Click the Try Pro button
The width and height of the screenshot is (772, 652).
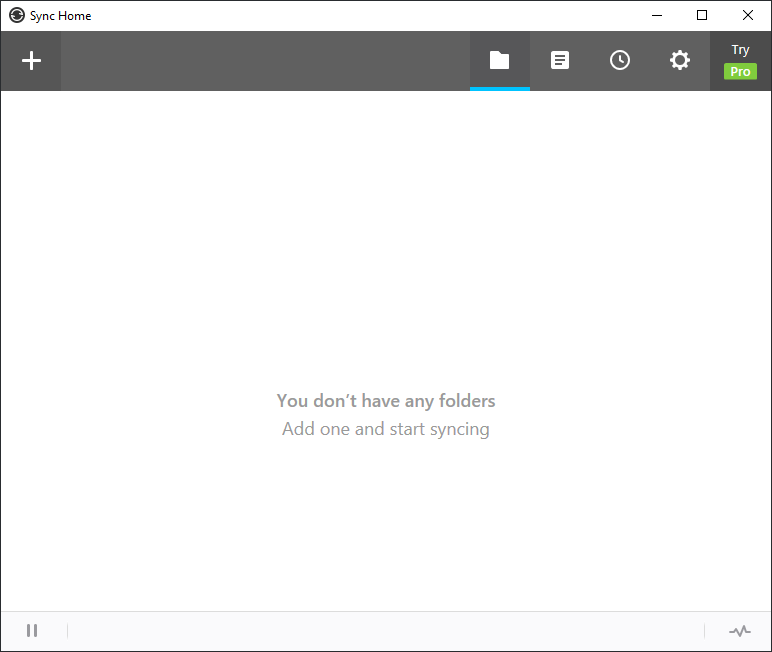740,61
